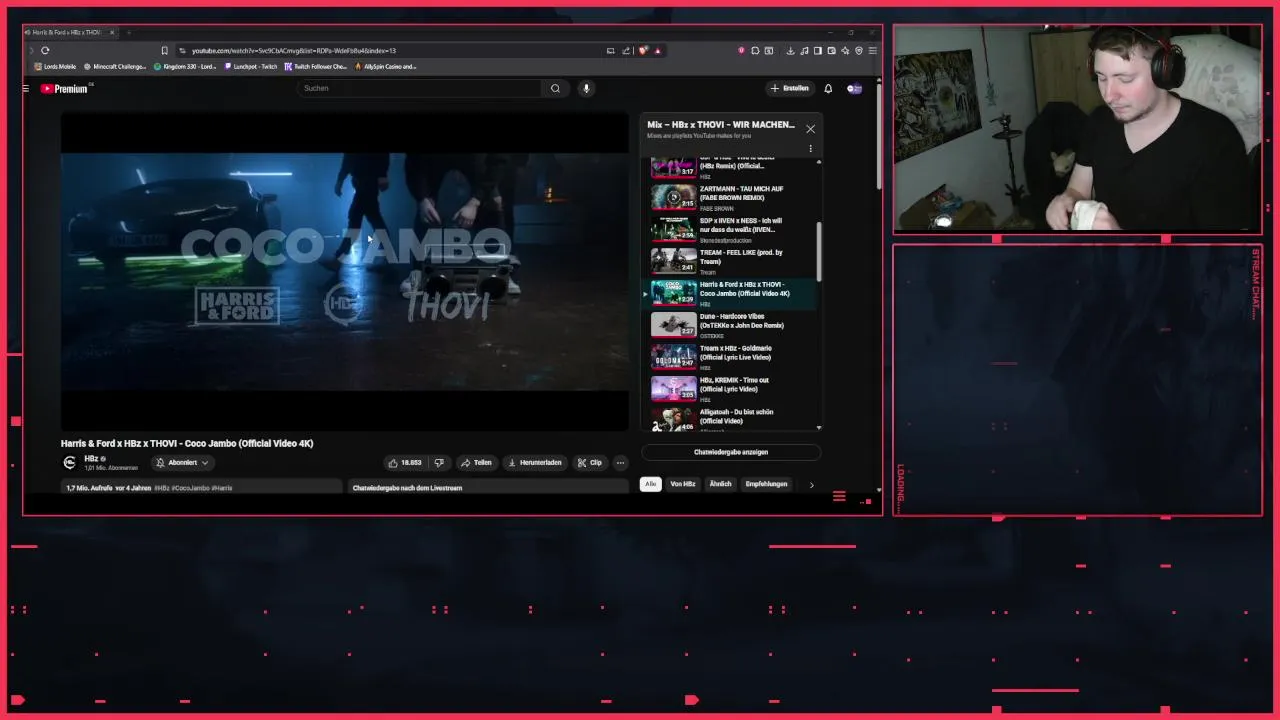Click the #CocoJambo hashtag

(x=191, y=488)
